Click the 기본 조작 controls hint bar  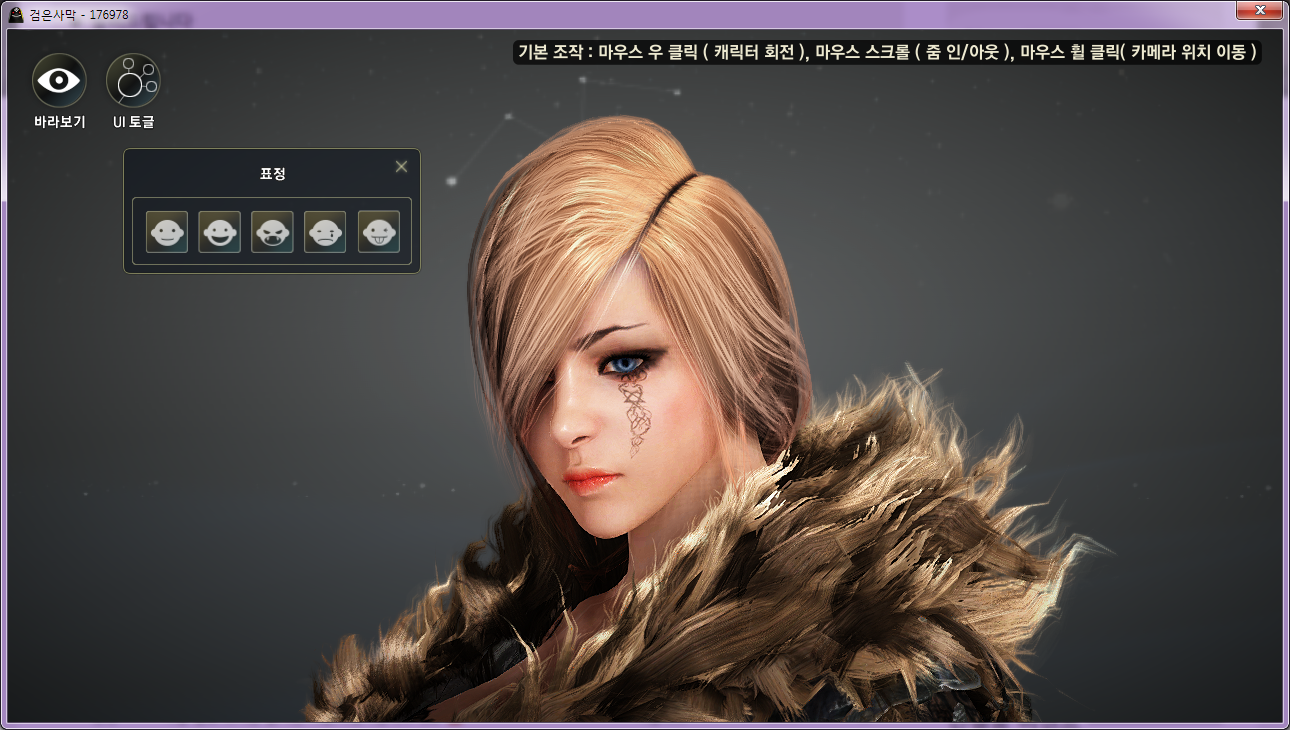point(886,52)
